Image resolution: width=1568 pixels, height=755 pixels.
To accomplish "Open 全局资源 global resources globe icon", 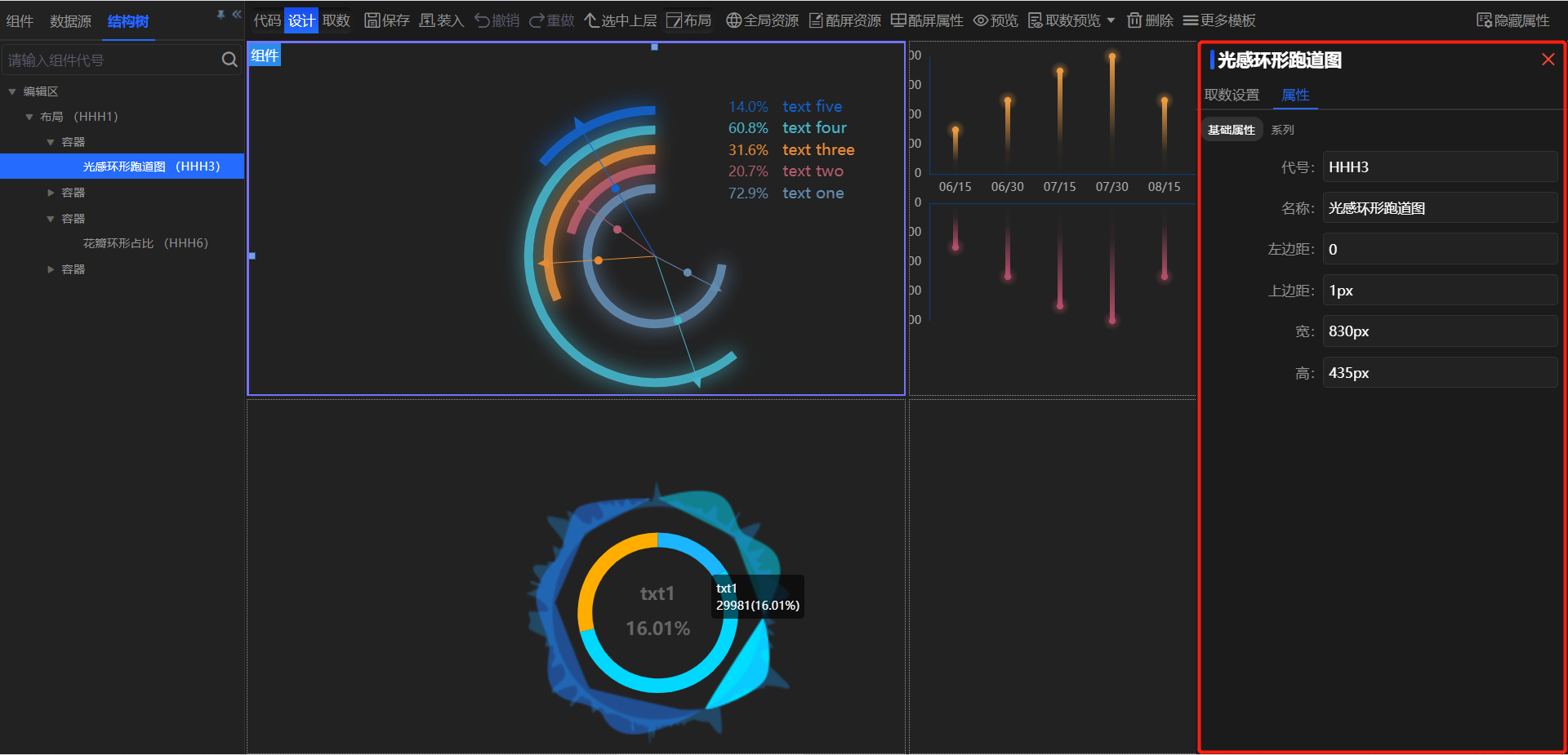I will (x=733, y=20).
